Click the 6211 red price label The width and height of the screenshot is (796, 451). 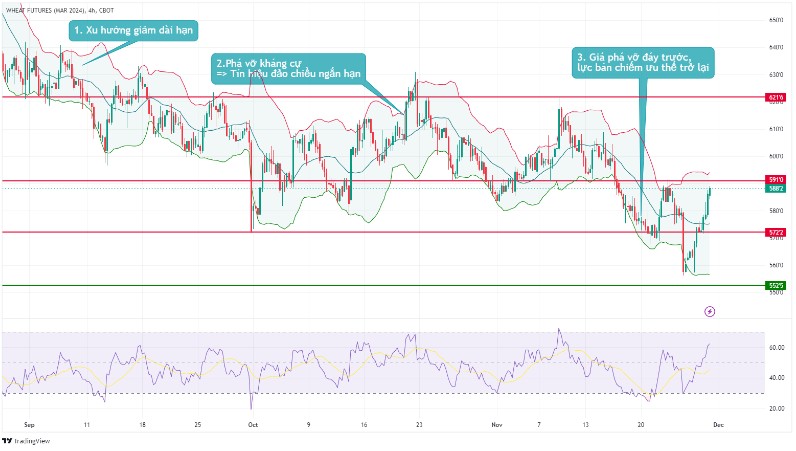pos(775,97)
